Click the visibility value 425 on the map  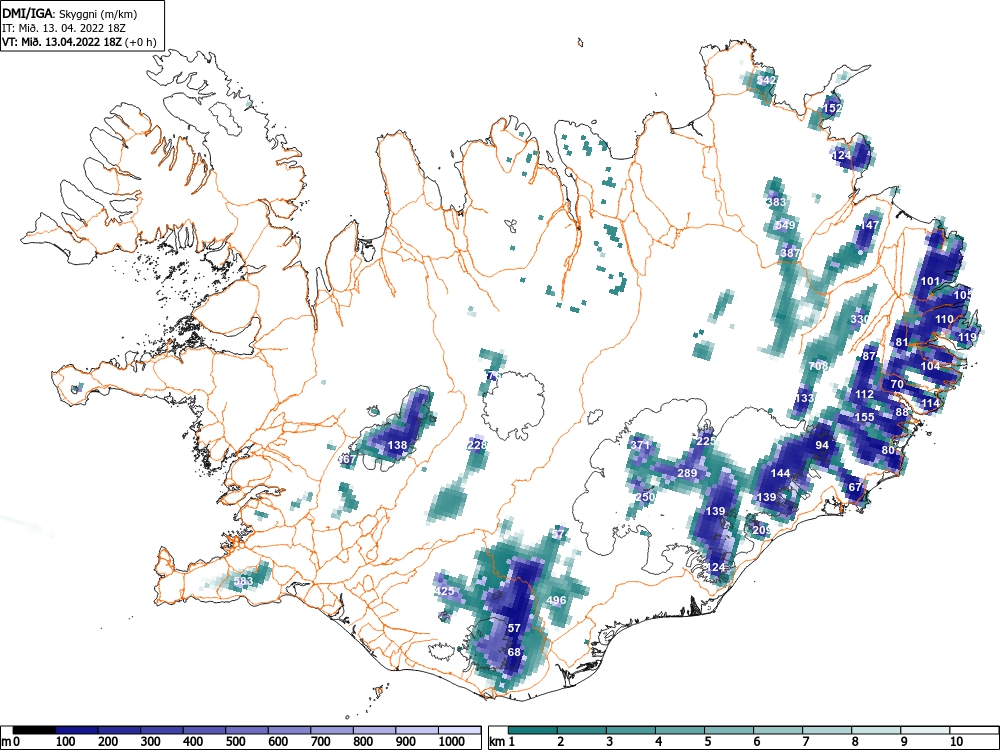[444, 591]
